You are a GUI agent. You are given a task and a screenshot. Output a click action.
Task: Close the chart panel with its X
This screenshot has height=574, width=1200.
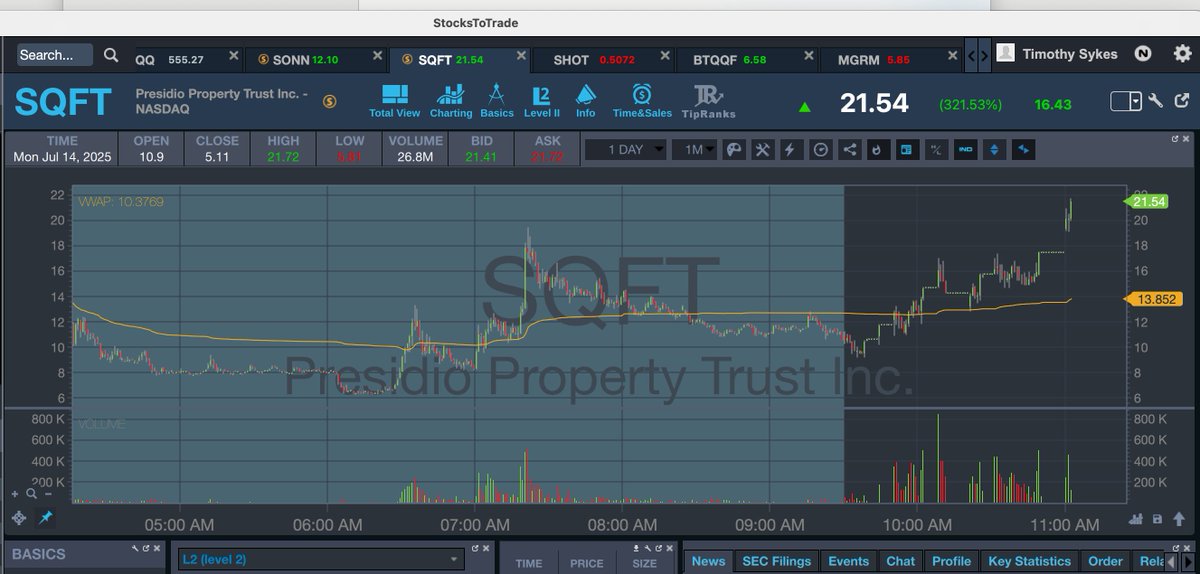(1187, 138)
